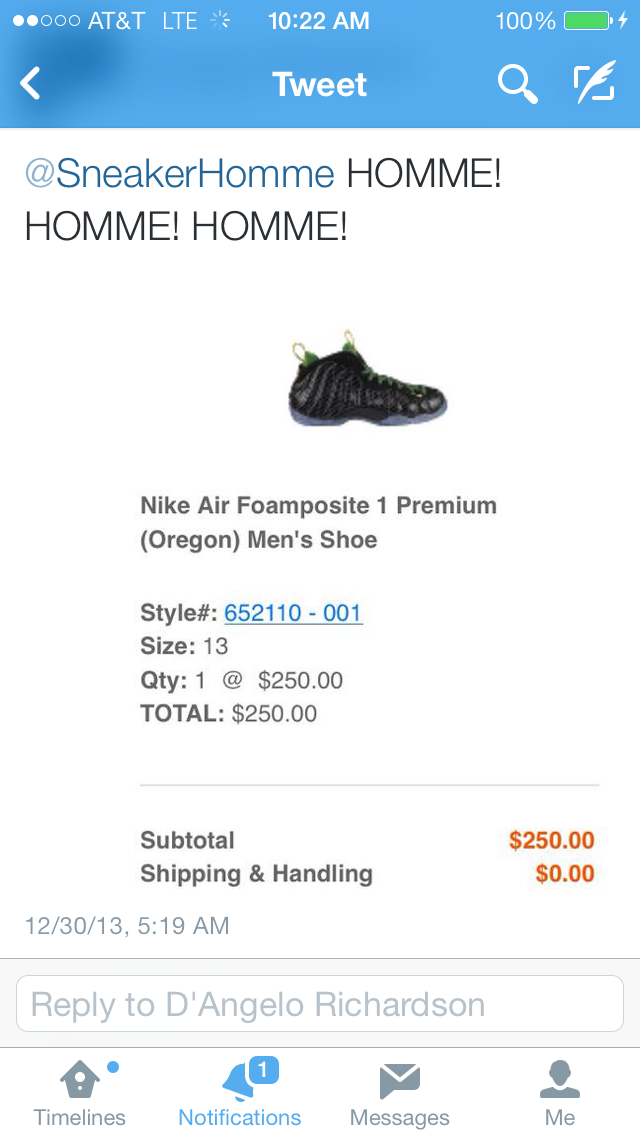Open search with magnifying glass icon
The height and width of the screenshot is (1136, 640).
point(518,83)
